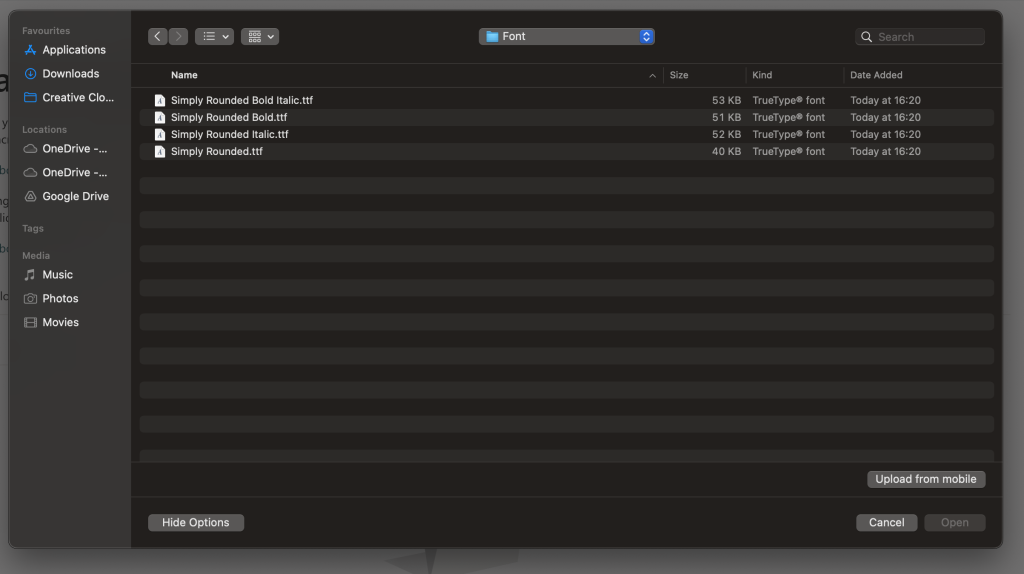
Task: Open Photos under Media
Action: point(60,299)
